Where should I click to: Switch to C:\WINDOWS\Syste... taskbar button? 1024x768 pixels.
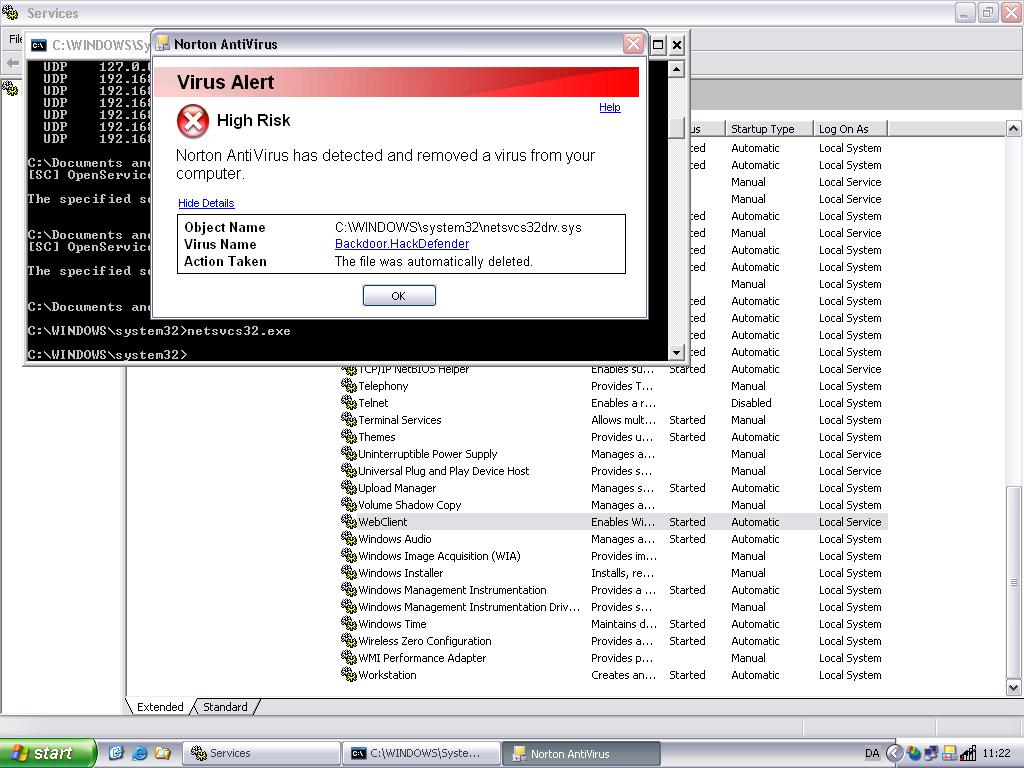[422, 753]
